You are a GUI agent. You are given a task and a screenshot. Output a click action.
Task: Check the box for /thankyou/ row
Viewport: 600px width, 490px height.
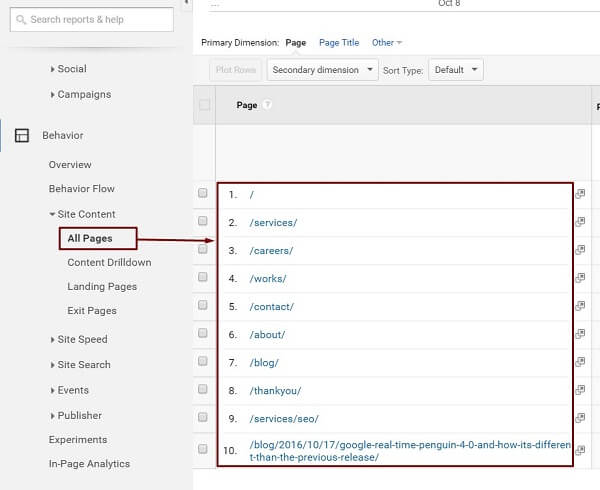pos(203,389)
